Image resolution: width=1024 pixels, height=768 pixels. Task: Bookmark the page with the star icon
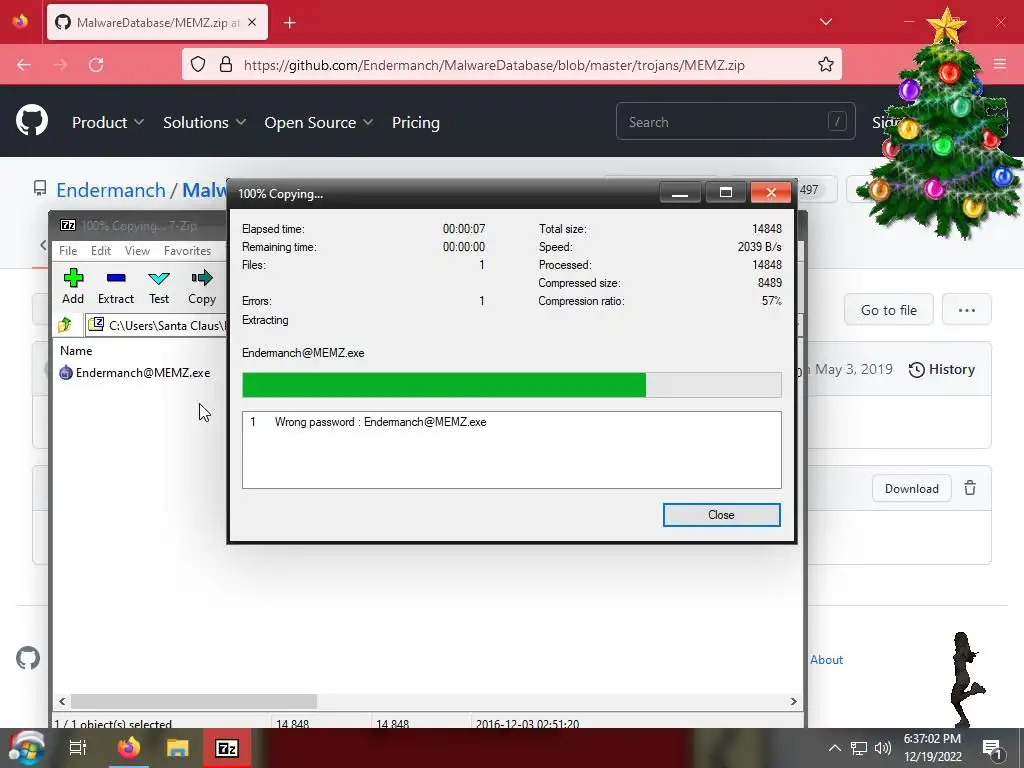825,64
